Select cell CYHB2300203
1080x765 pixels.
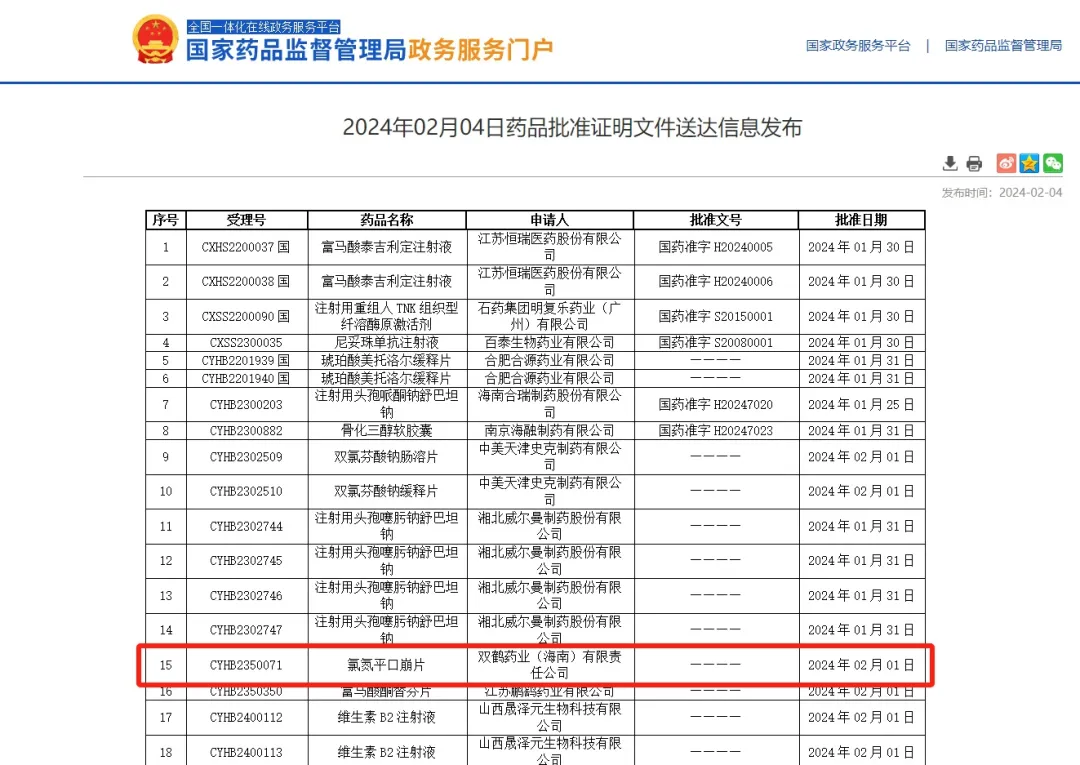[x=246, y=405]
